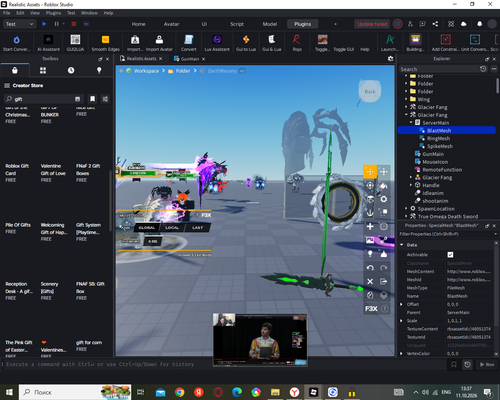The height and width of the screenshot is (400, 500).
Task: Click the Filter Properties field
Action: tap(447, 234)
